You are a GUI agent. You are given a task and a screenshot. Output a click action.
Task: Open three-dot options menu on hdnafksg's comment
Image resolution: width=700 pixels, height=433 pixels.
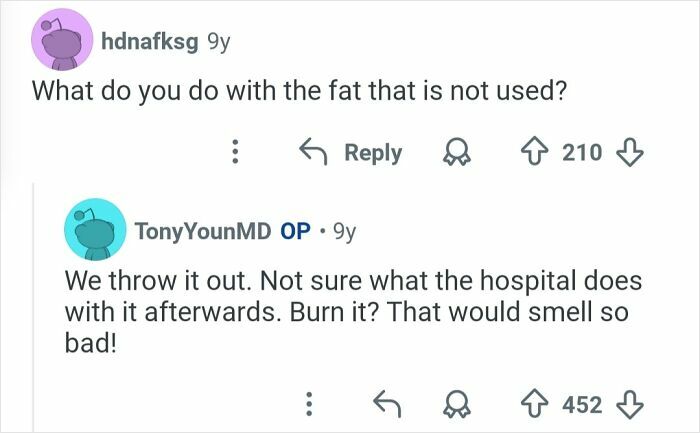click(236, 152)
